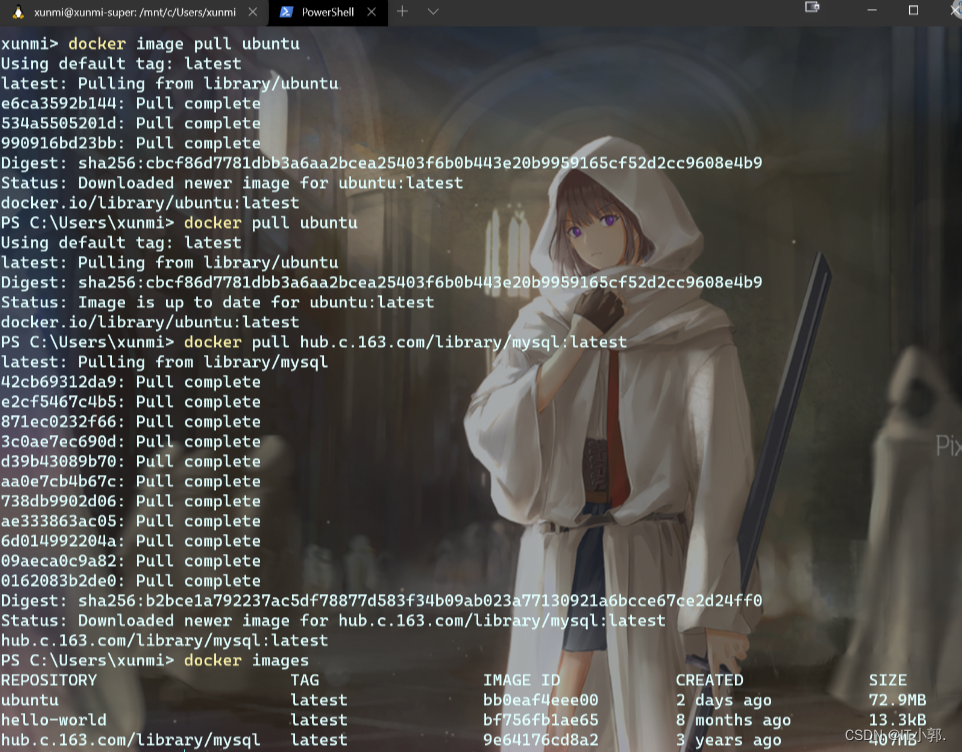This screenshot has height=752, width=962.
Task: Maximize the terminal window
Action: [x=914, y=10]
